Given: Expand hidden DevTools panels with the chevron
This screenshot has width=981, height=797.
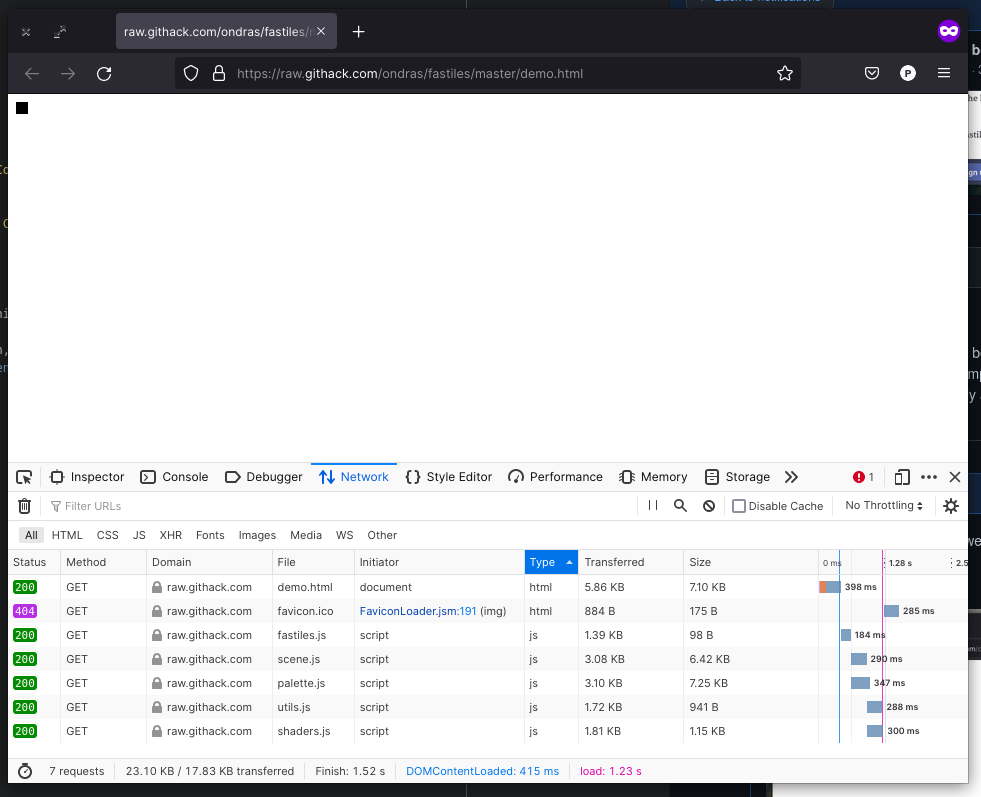Looking at the screenshot, I should pos(791,477).
